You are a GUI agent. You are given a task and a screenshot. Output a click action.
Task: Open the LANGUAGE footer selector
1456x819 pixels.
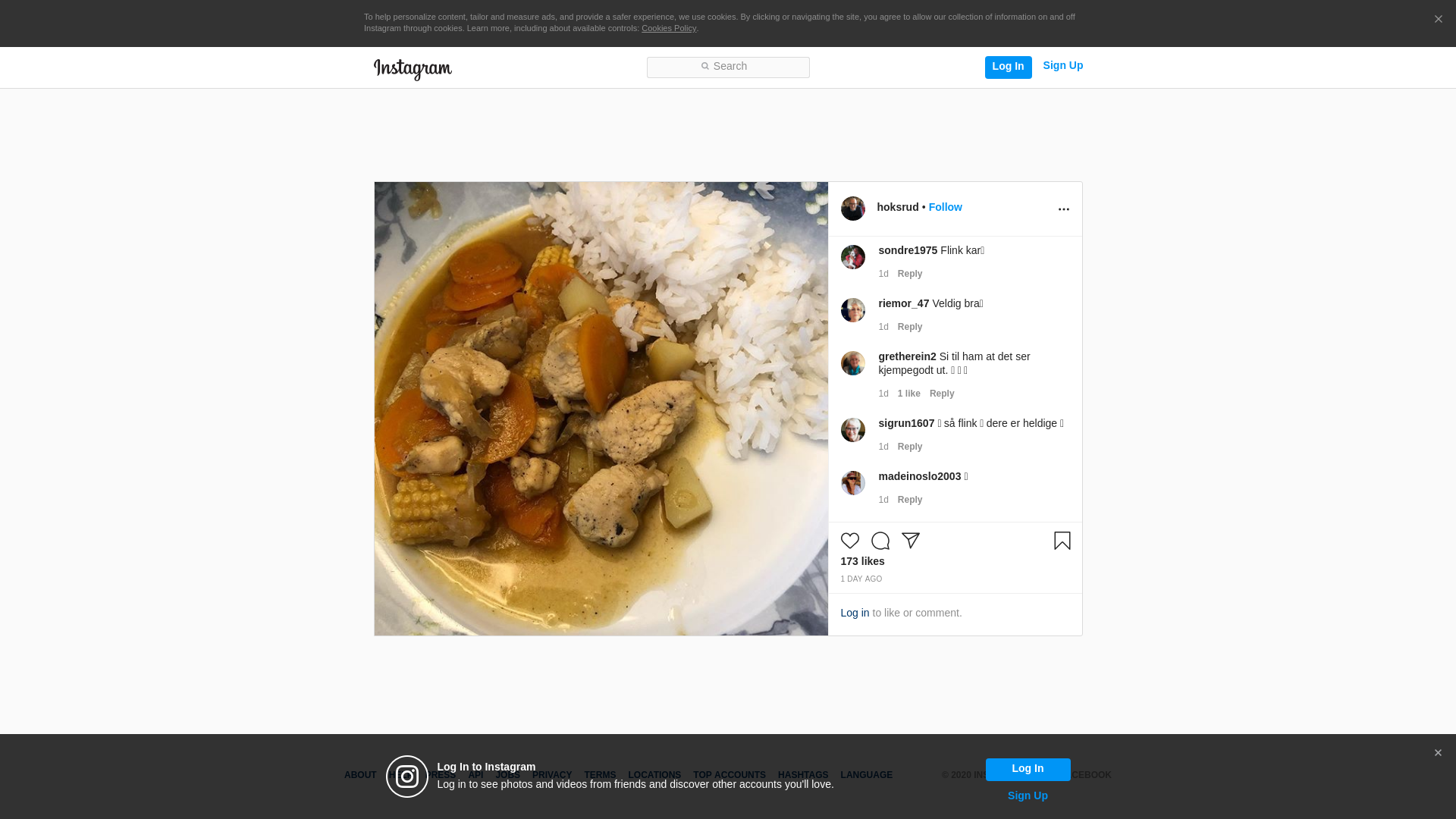coord(867,775)
